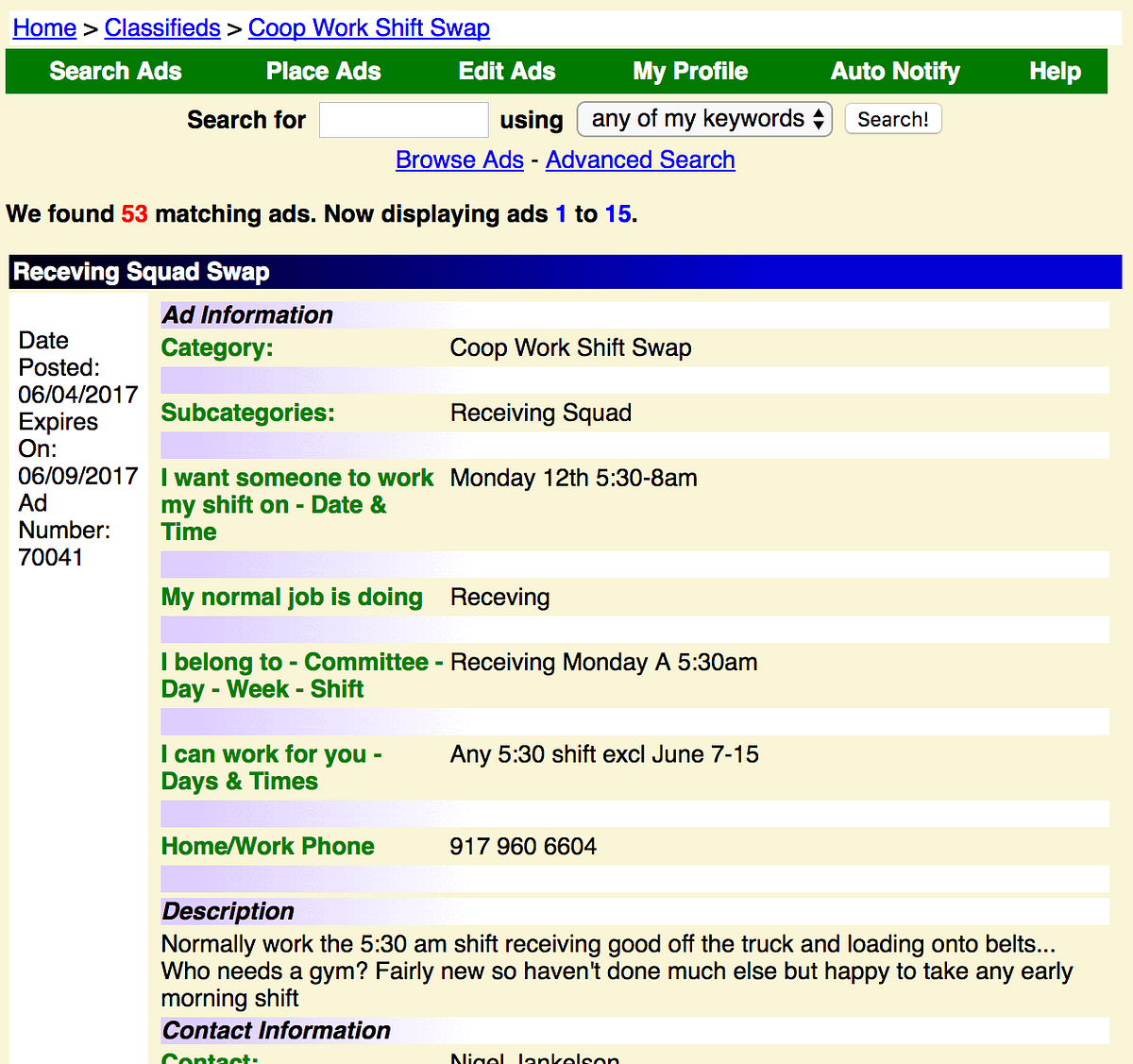The image size is (1133, 1064).
Task: Click 'Any 5:30 shift excl June 7-15'
Action: pyautogui.click(x=604, y=754)
